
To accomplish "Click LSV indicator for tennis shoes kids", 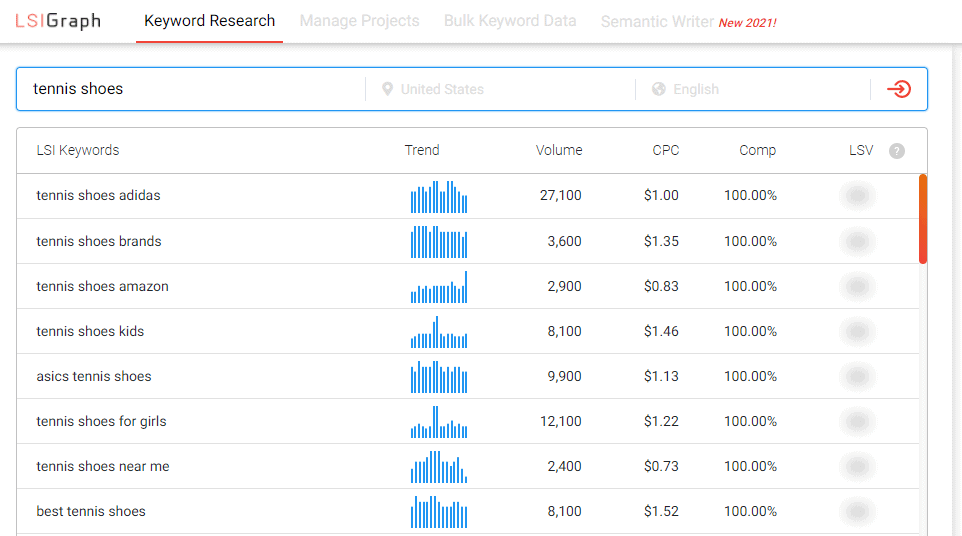I will tap(857, 331).
